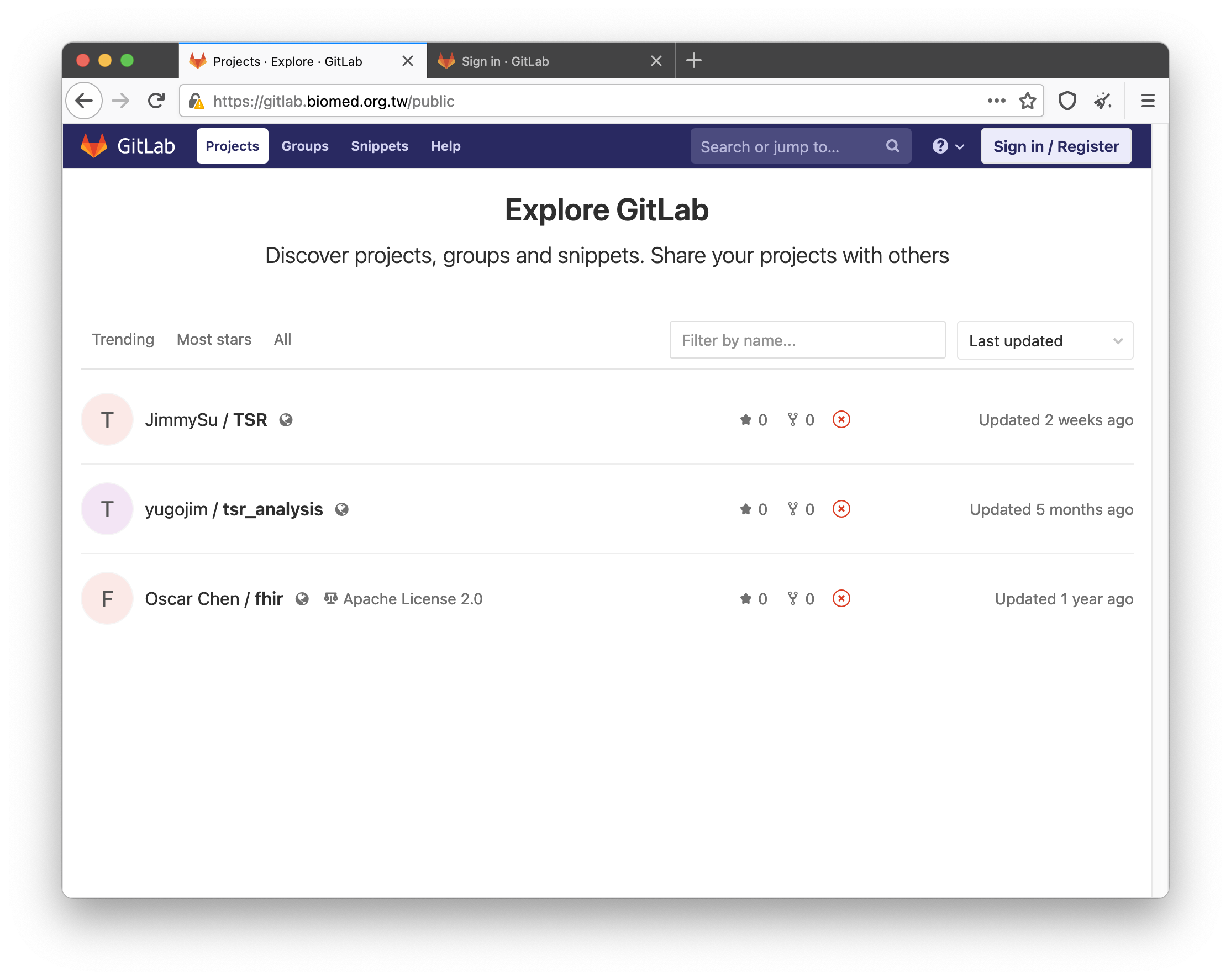Click the Updated 5 months ago text
1231x980 pixels.
pyautogui.click(x=1051, y=509)
